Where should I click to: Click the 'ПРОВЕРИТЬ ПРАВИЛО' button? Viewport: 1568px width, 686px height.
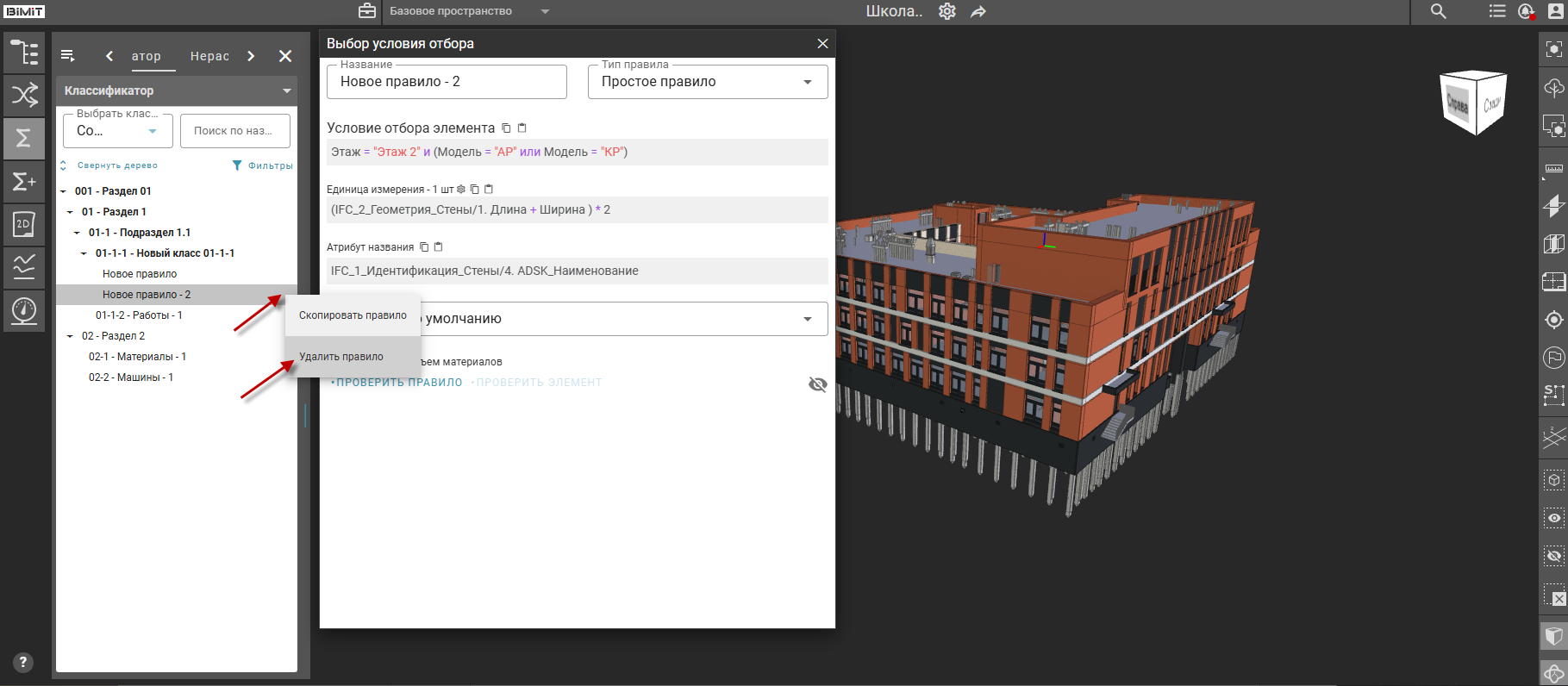click(399, 383)
